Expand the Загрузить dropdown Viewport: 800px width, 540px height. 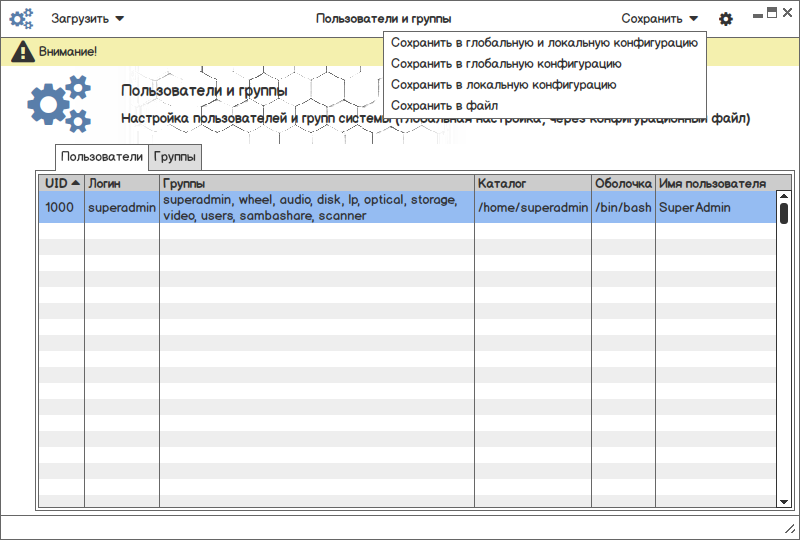pos(88,18)
